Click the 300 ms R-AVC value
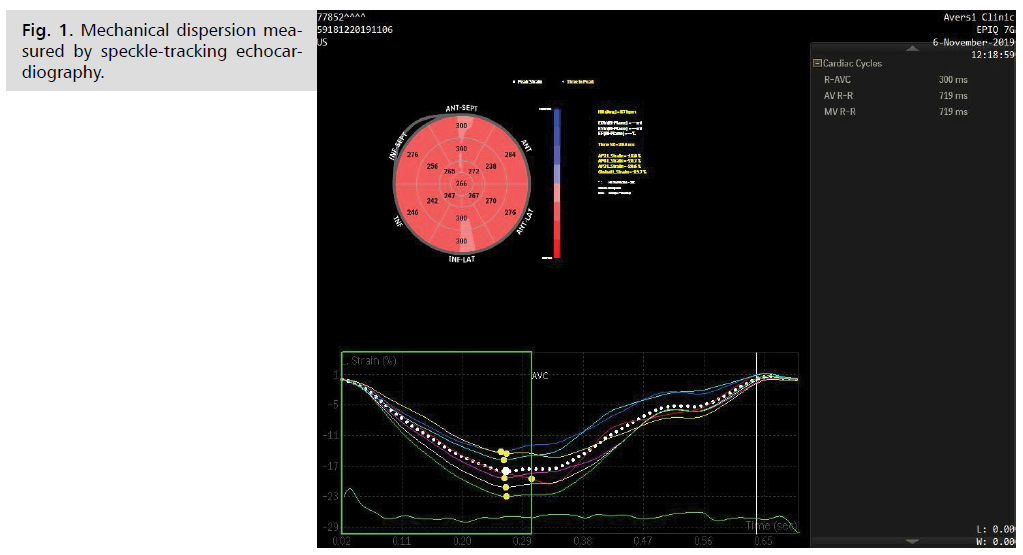1023x555 pixels. point(953,80)
